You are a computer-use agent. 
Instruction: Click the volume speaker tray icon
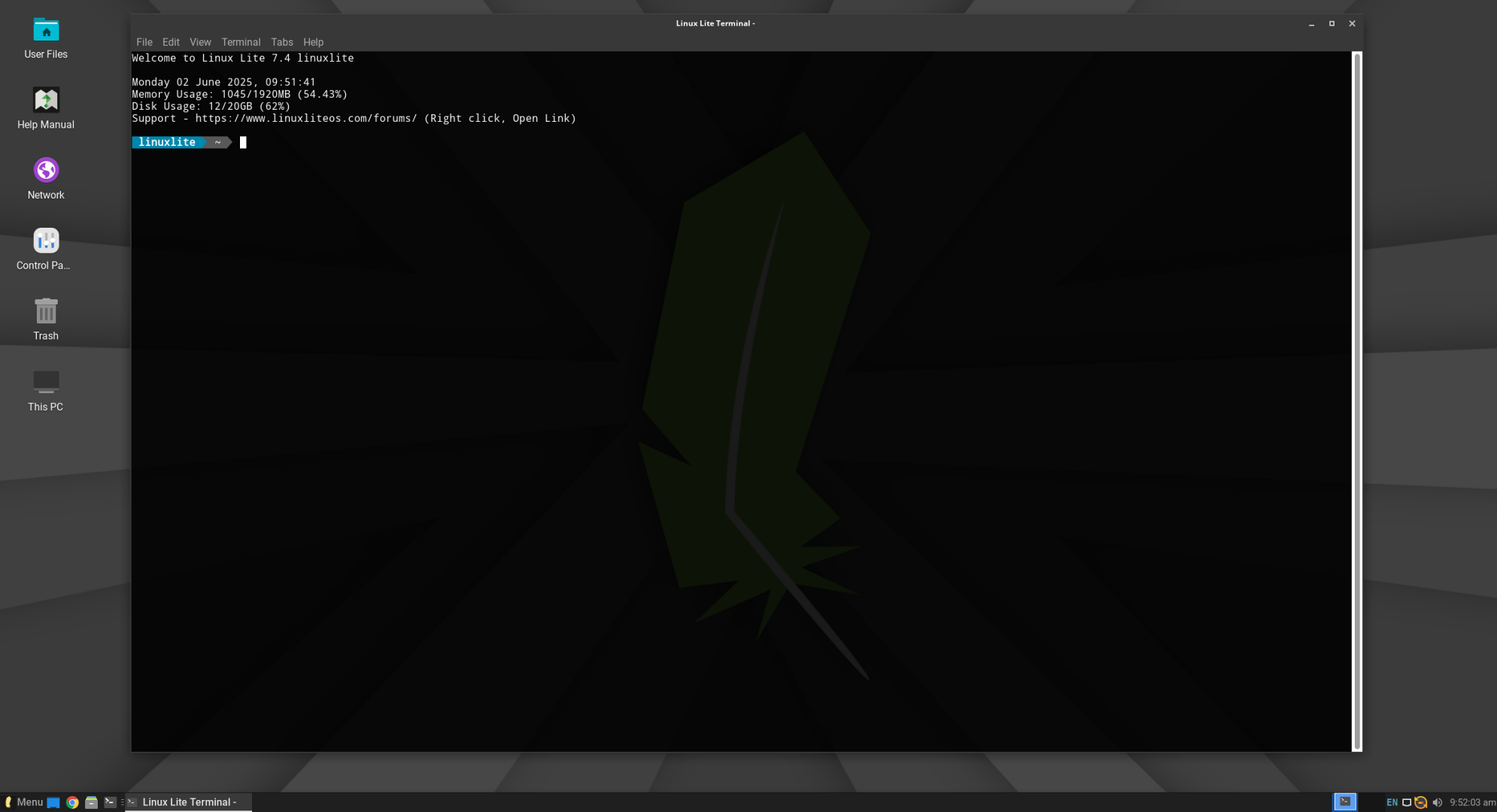[1438, 802]
